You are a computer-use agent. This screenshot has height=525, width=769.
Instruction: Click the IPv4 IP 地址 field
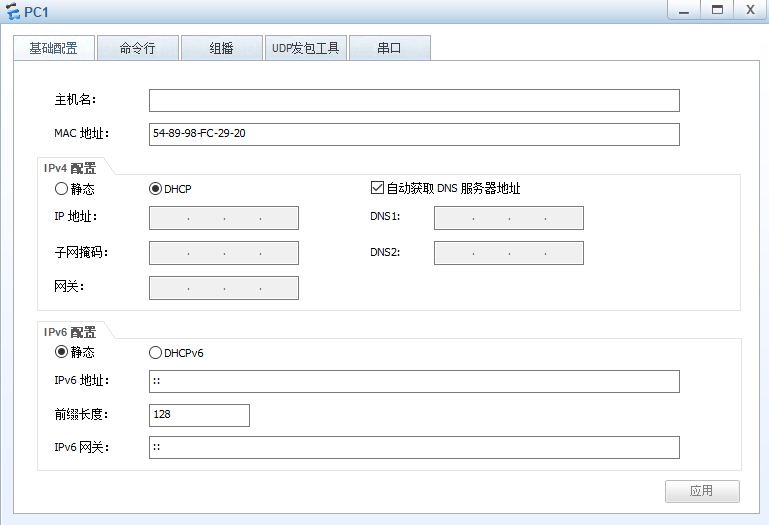click(x=224, y=218)
